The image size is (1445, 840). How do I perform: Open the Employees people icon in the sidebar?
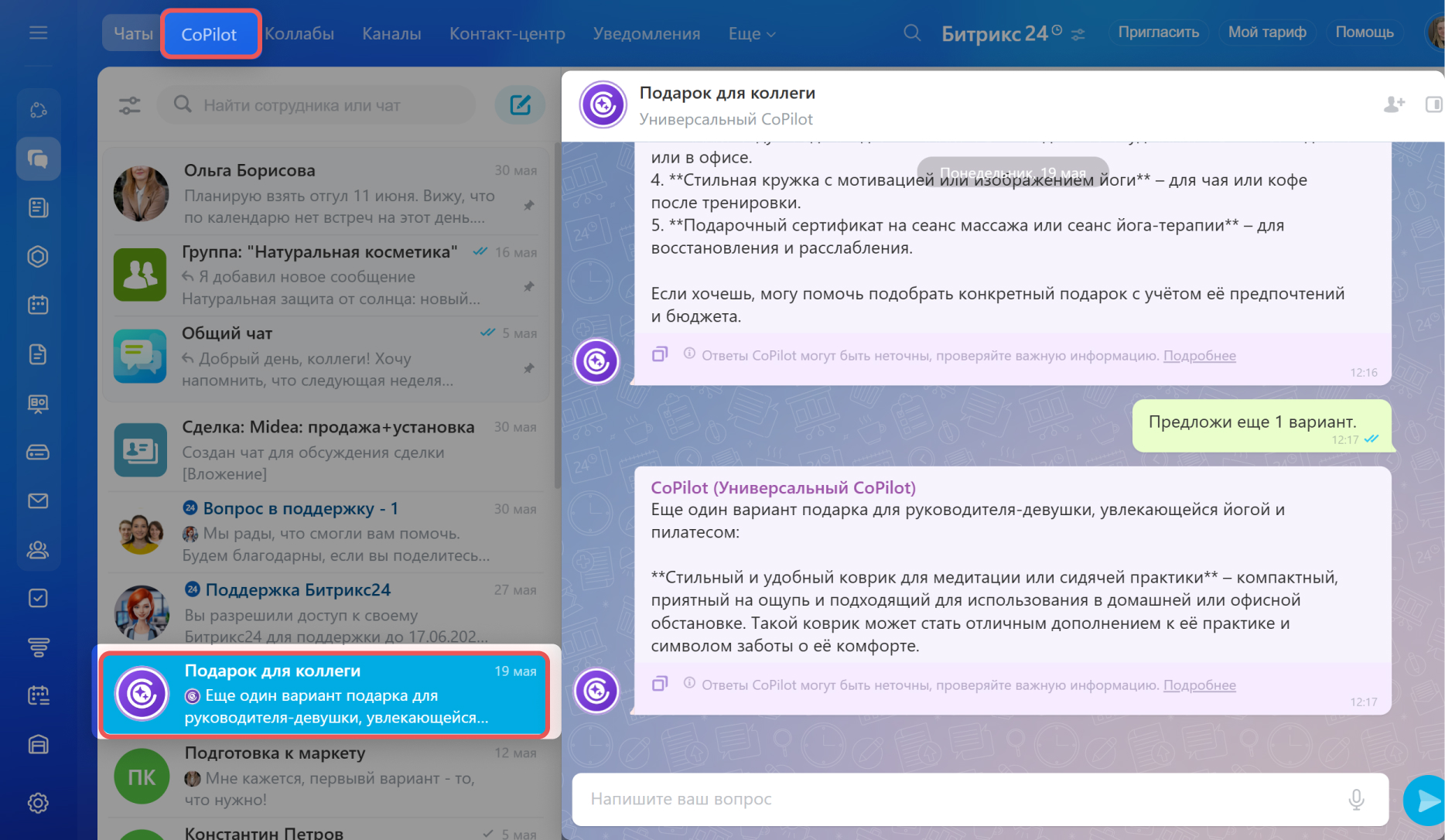tap(38, 550)
